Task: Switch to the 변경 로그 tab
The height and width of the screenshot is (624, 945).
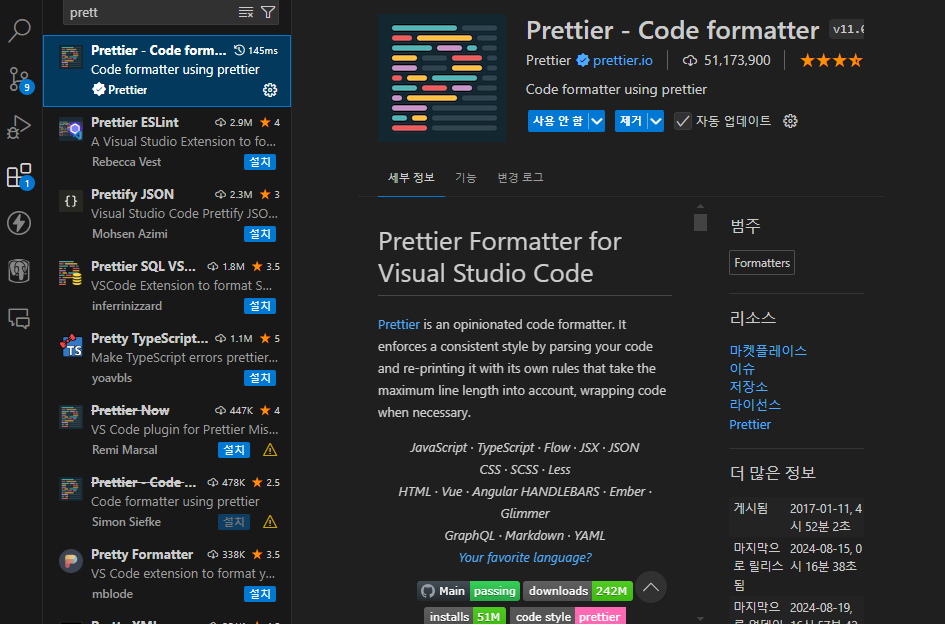Action: click(520, 178)
